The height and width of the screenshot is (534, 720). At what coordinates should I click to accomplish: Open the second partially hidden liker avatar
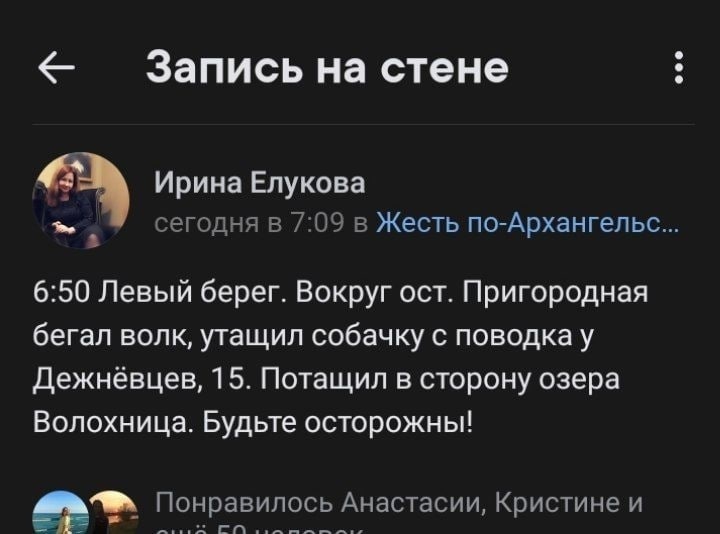pos(114,512)
